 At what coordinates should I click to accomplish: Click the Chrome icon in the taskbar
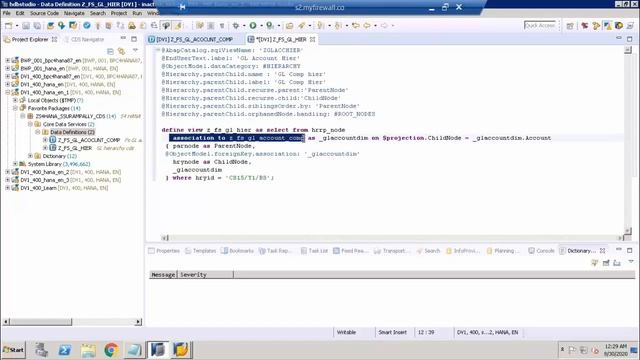tap(111, 350)
